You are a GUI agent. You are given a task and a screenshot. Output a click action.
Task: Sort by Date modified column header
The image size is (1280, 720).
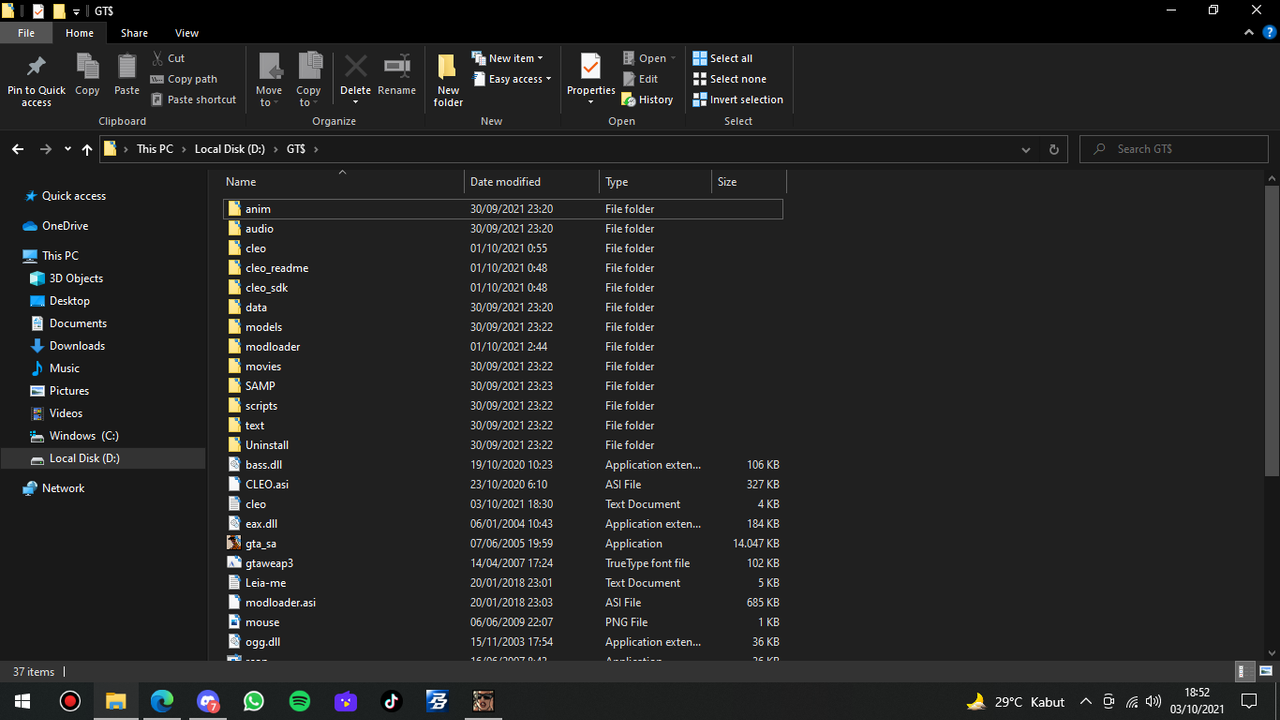coord(532,182)
